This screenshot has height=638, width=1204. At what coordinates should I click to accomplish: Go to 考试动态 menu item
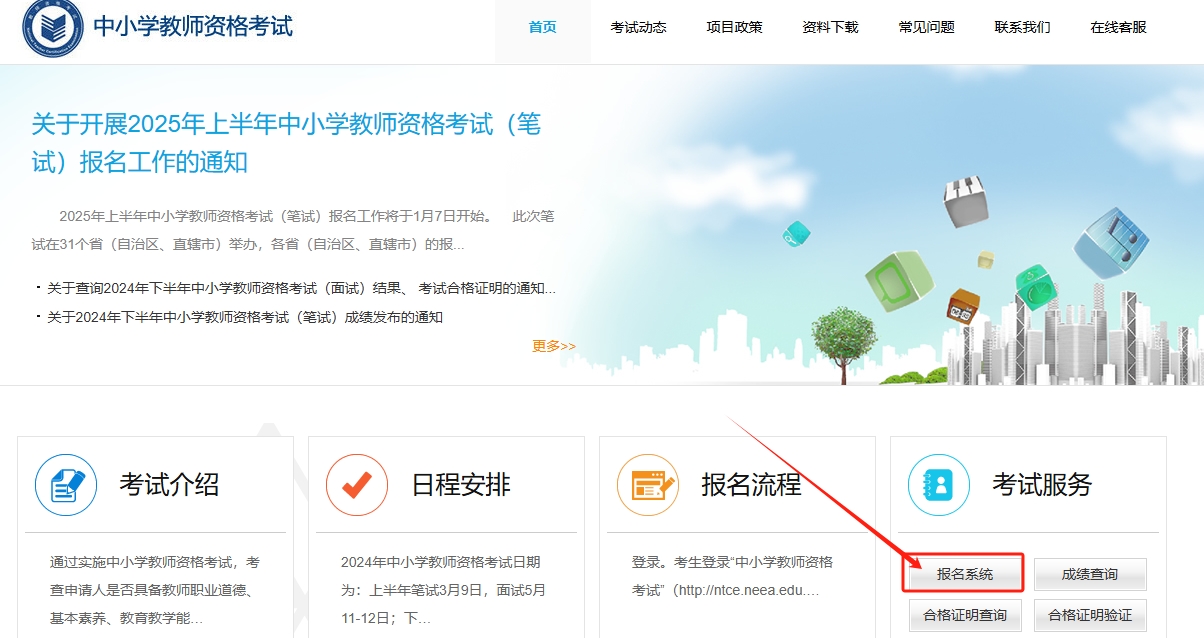[638, 28]
